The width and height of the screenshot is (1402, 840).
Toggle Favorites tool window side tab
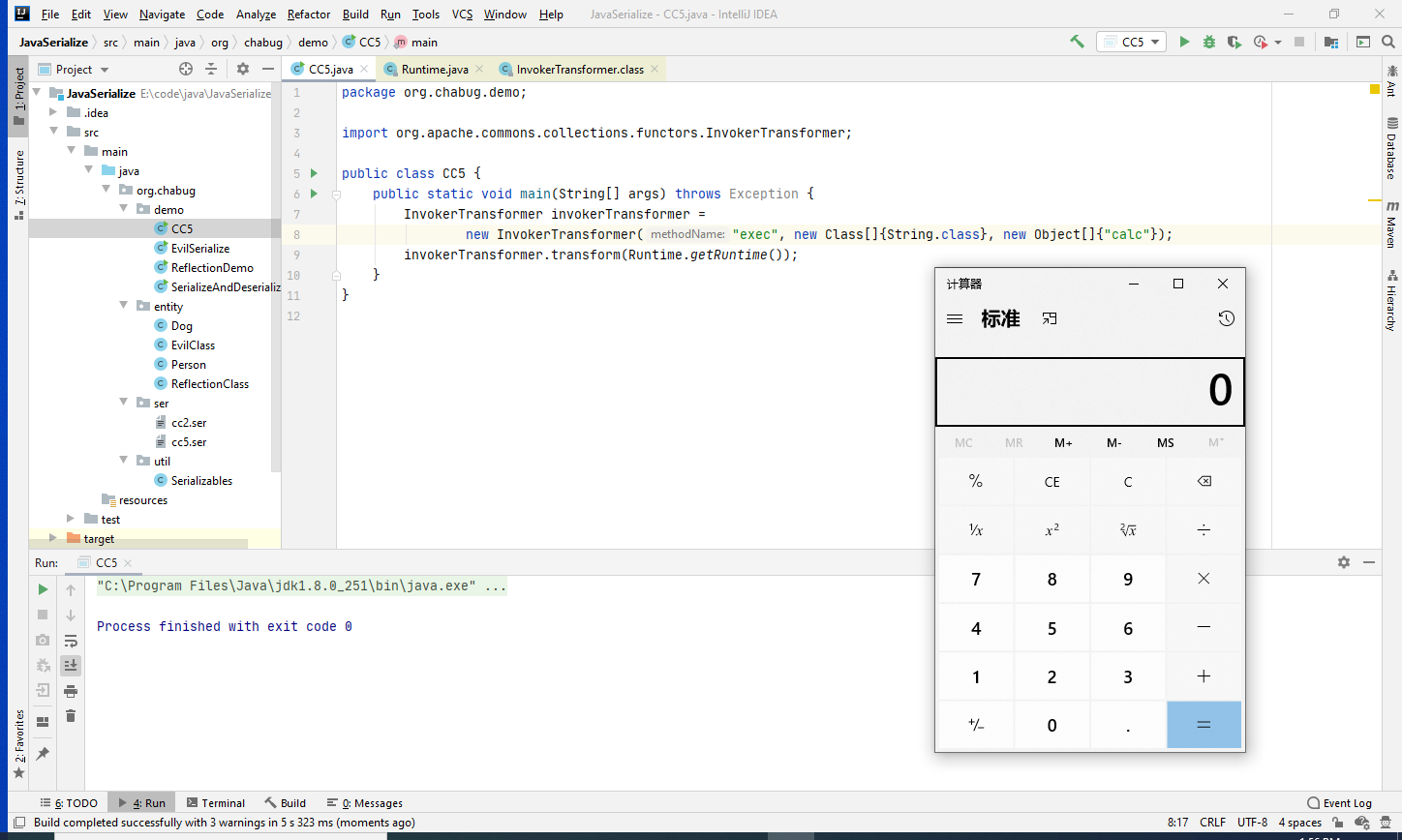click(x=18, y=743)
